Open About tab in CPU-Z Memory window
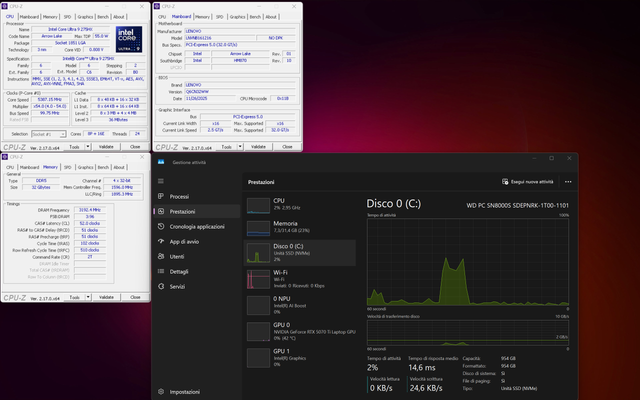 point(119,167)
